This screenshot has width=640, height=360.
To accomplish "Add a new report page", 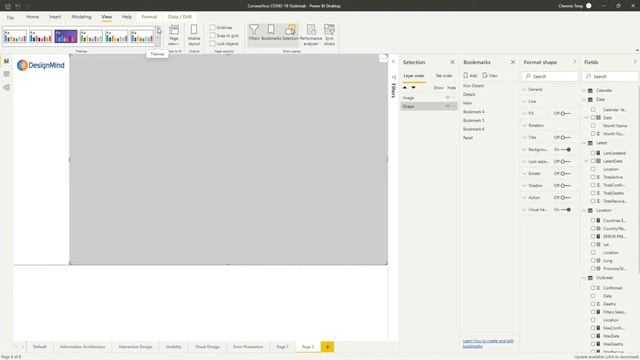I will pos(327,347).
